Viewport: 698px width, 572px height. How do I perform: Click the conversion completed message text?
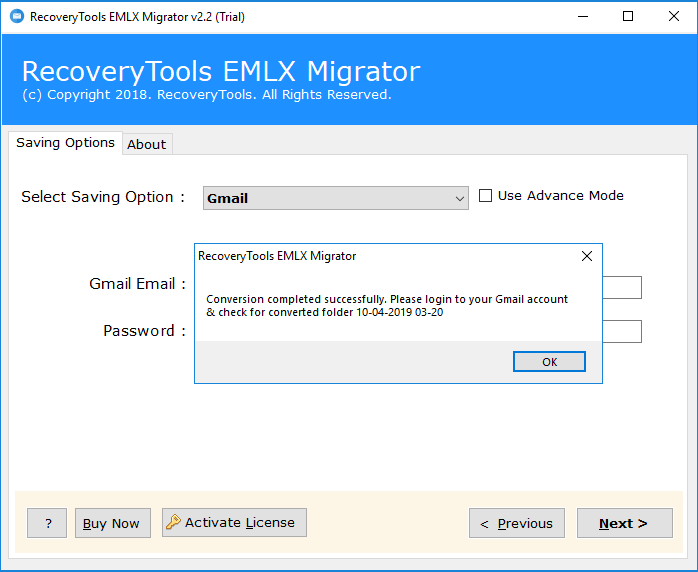tap(387, 305)
